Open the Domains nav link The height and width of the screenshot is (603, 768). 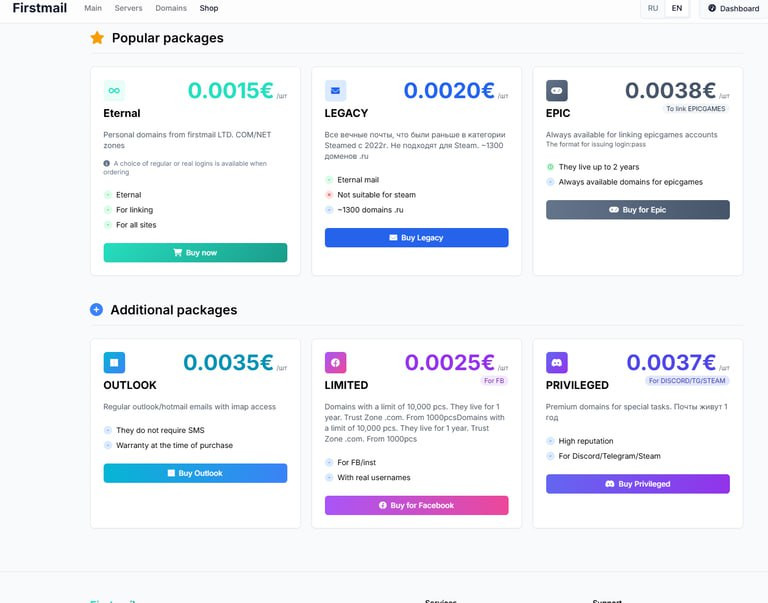pos(171,8)
